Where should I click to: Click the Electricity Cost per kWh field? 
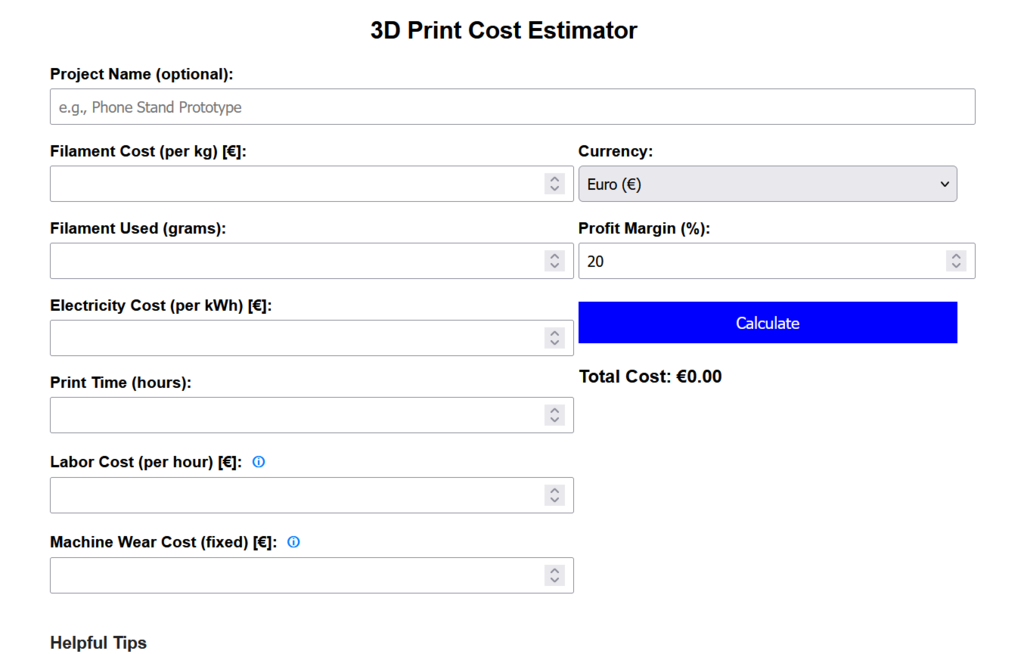tap(296, 338)
